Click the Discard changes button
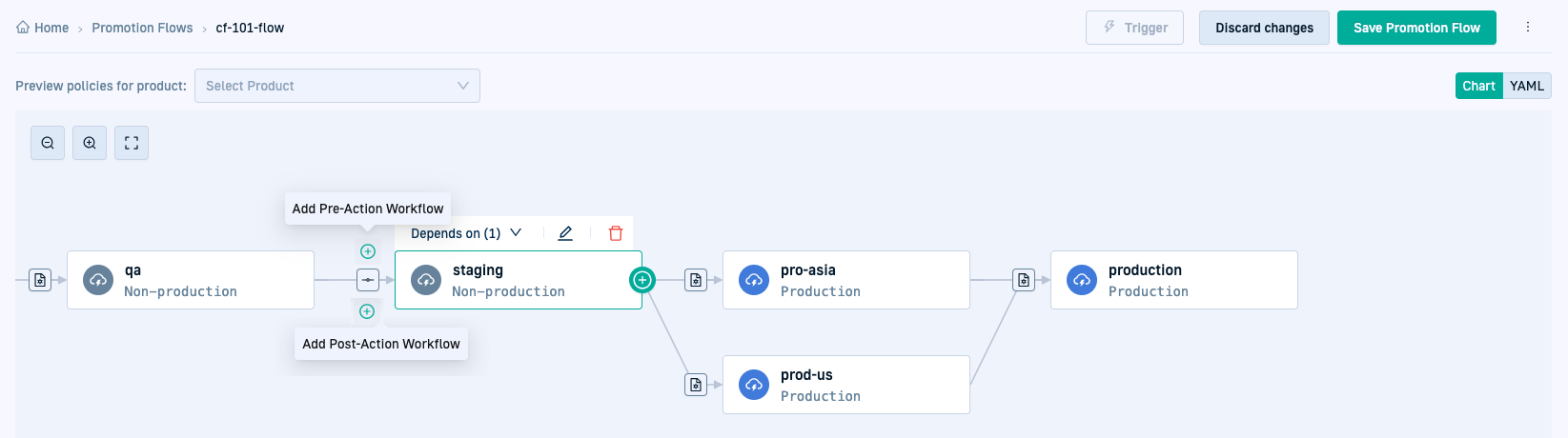 click(x=1264, y=28)
